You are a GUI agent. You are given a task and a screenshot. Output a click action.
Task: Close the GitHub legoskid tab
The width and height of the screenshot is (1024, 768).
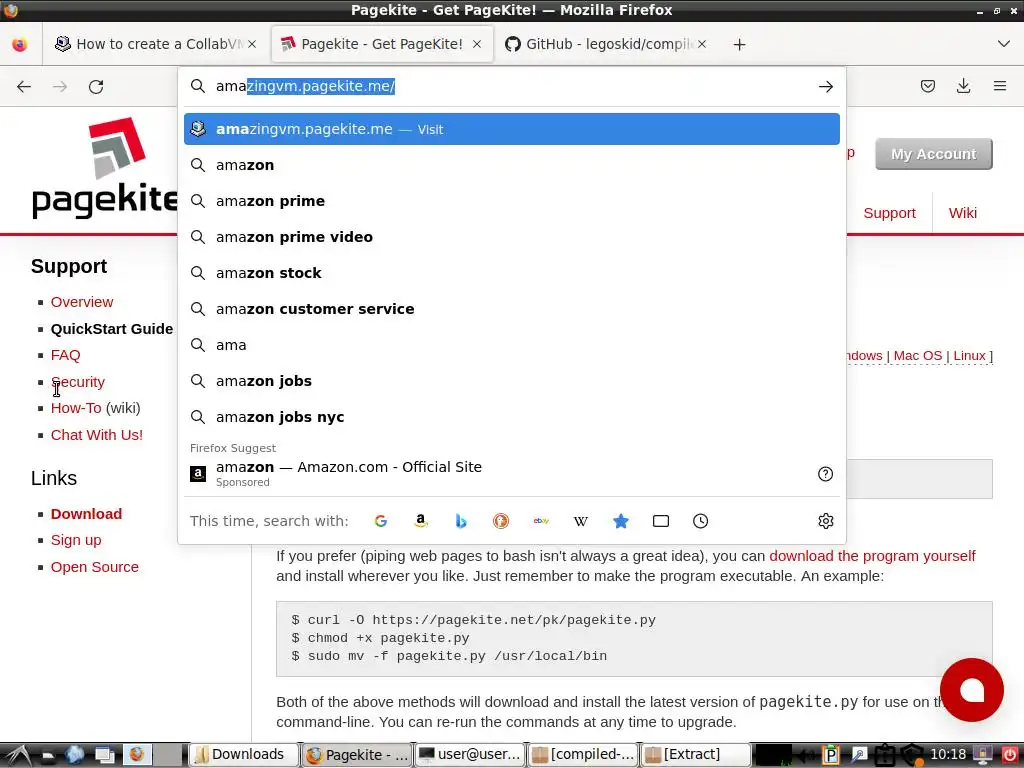click(x=702, y=44)
